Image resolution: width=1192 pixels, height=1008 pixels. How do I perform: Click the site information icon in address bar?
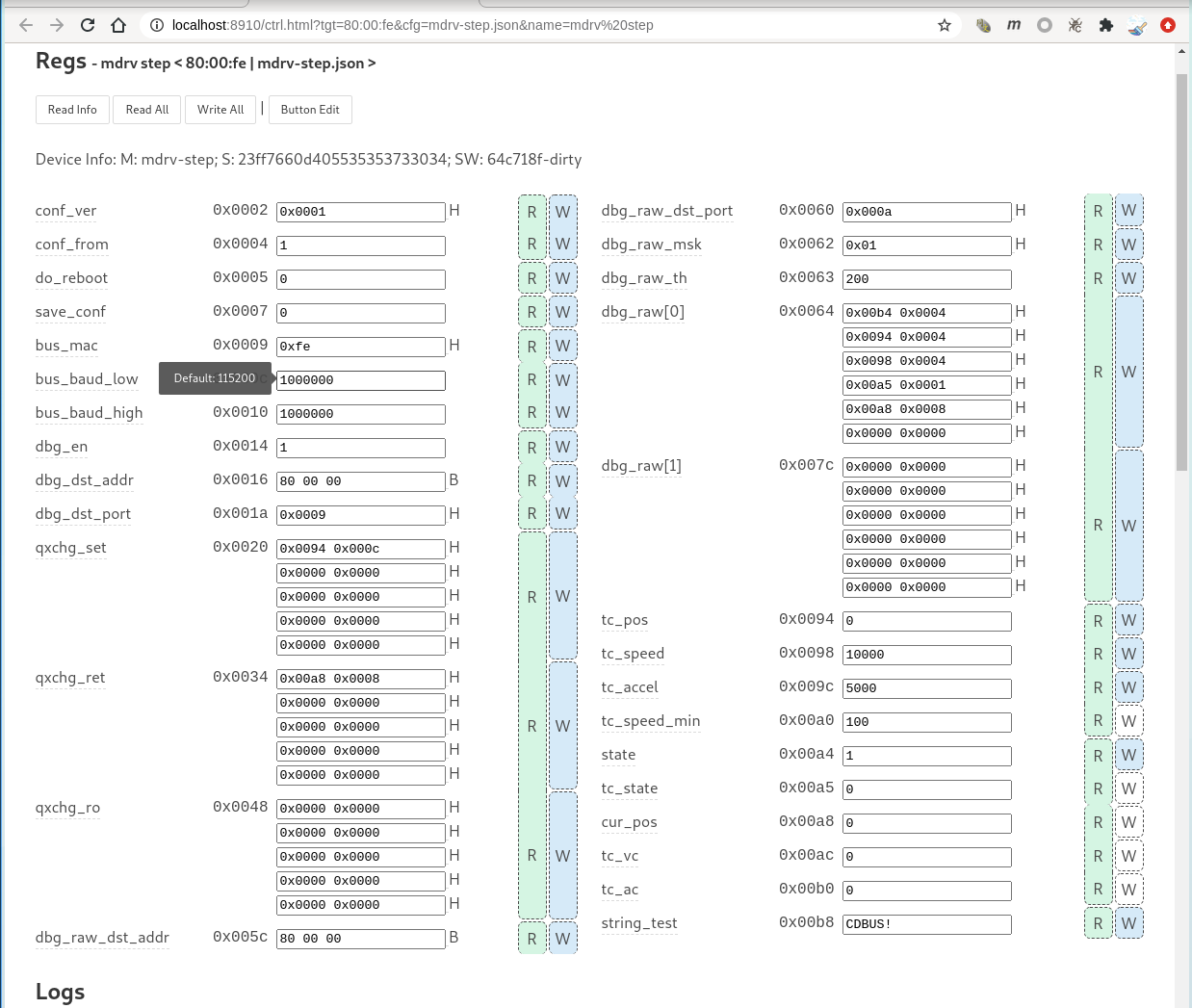coord(157,25)
